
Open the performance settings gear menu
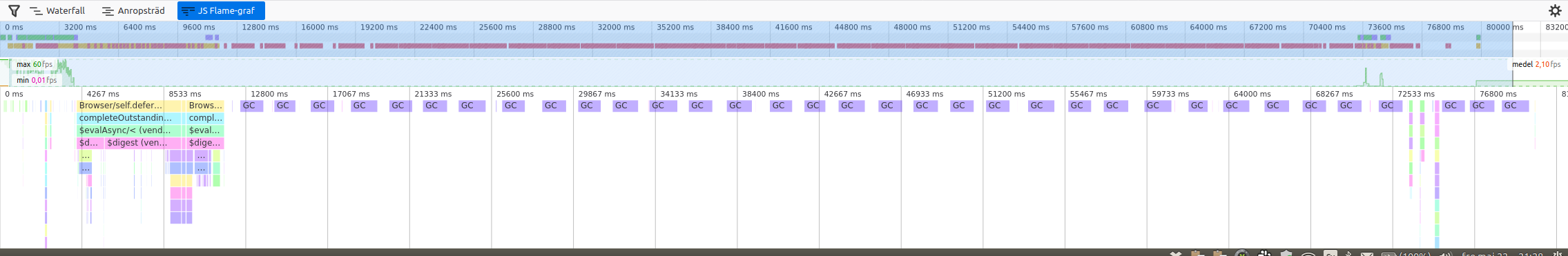[1555, 10]
